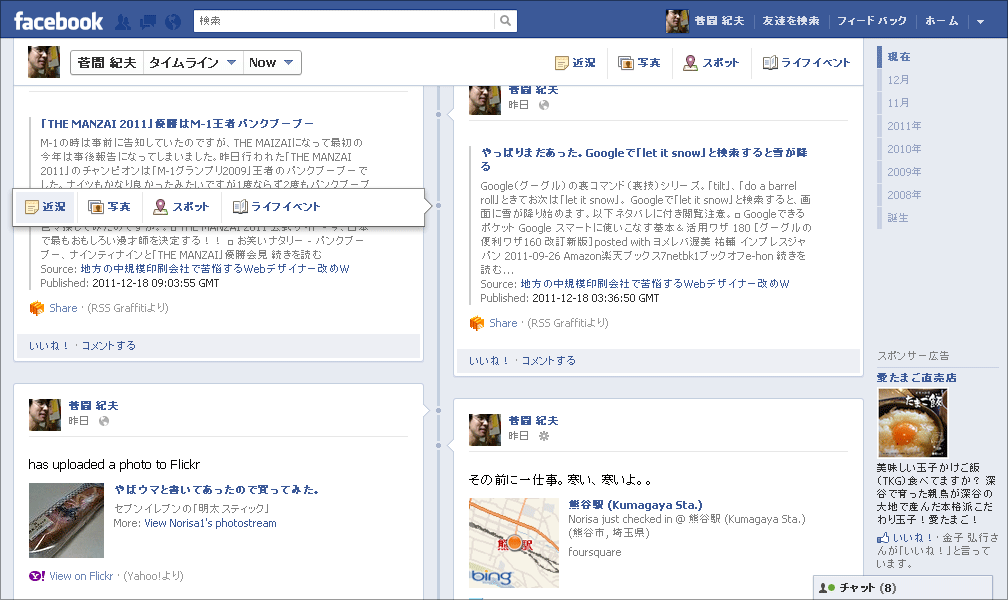Expand the Now dropdown
Viewport: 1008px width, 600px height.
pos(271,62)
